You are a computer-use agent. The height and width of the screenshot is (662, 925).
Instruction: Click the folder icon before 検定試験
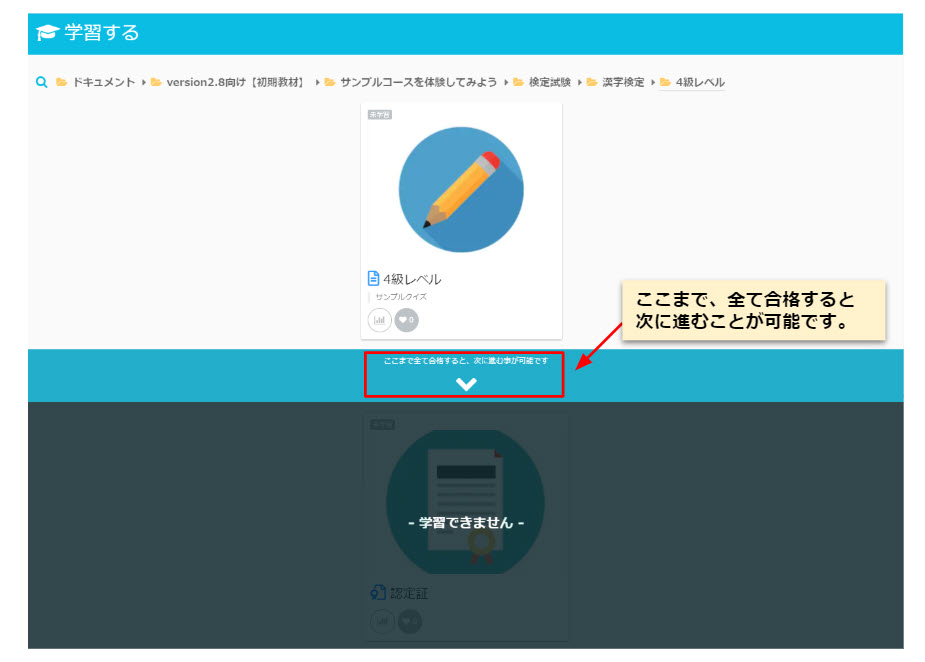[x=519, y=82]
